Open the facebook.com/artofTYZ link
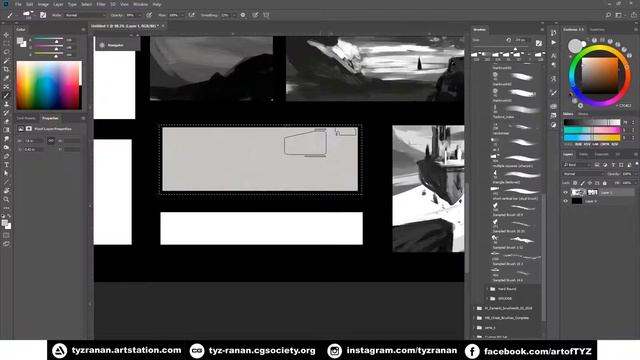The width and height of the screenshot is (640, 360). coord(538,351)
